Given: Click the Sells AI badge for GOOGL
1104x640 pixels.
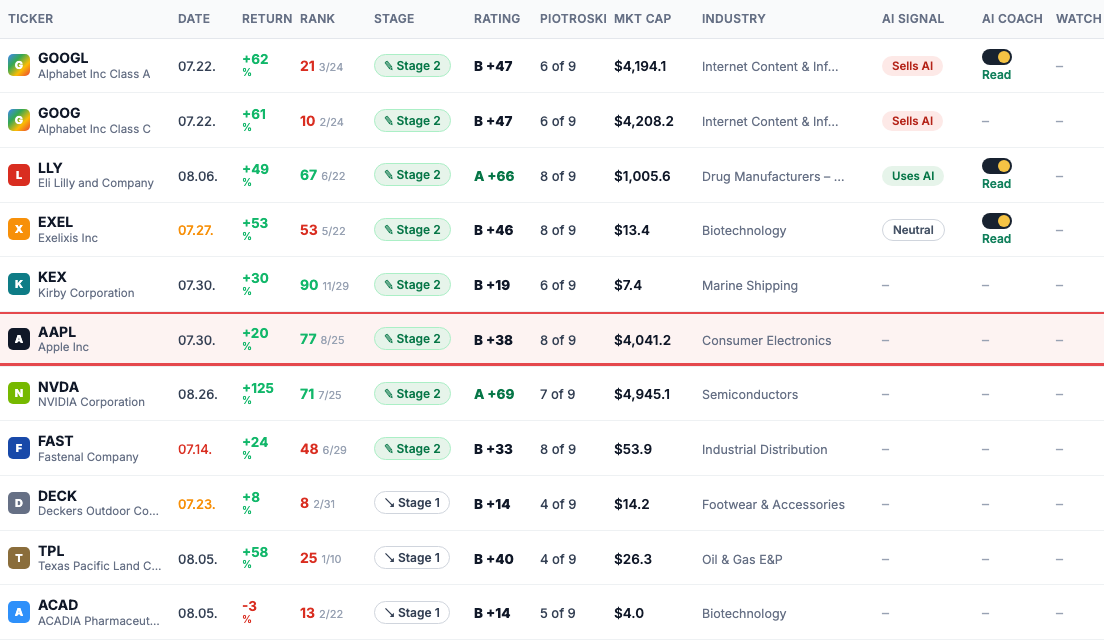Looking at the screenshot, I should (x=912, y=65).
